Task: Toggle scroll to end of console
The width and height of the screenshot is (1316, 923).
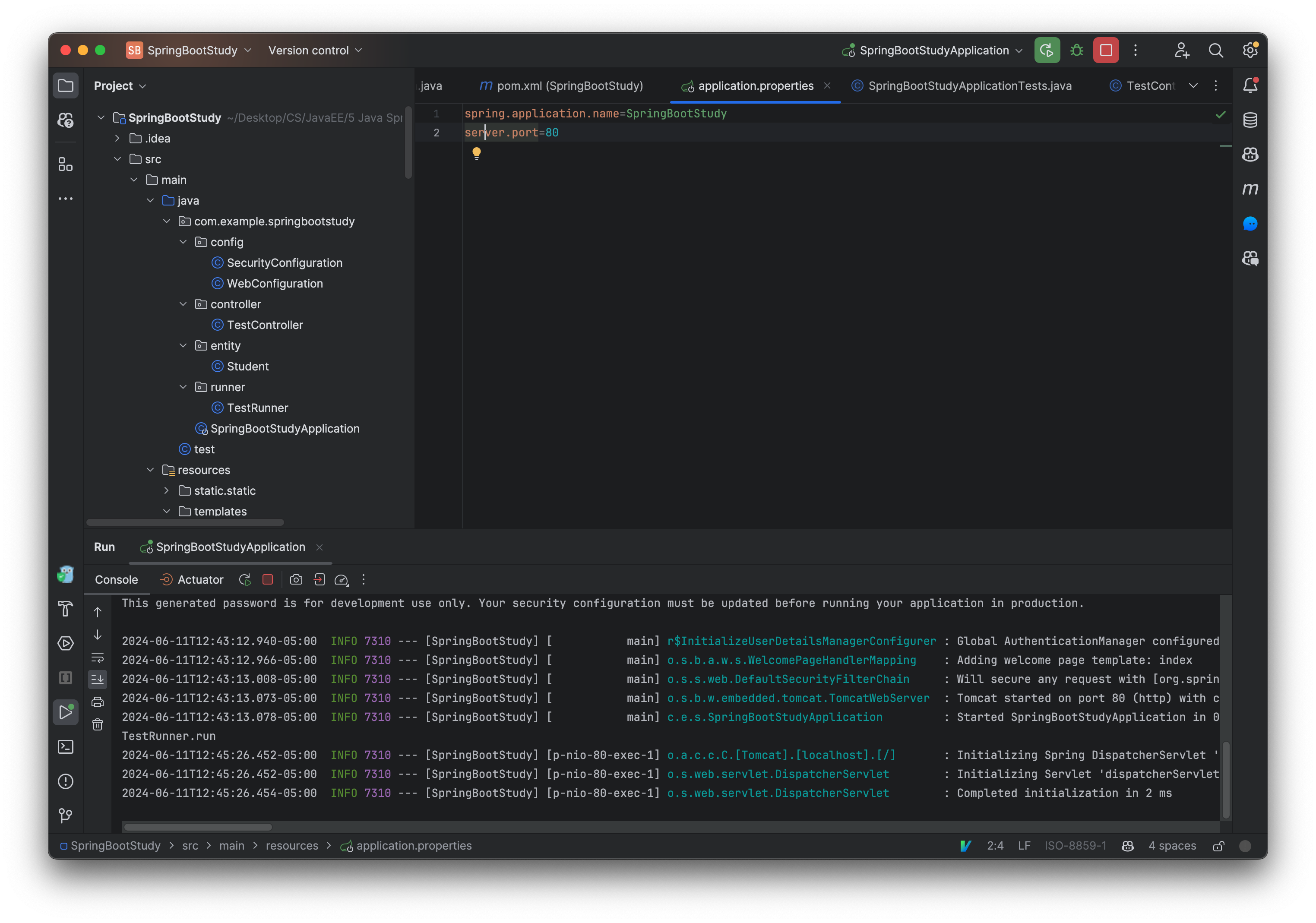Action: tap(98, 680)
